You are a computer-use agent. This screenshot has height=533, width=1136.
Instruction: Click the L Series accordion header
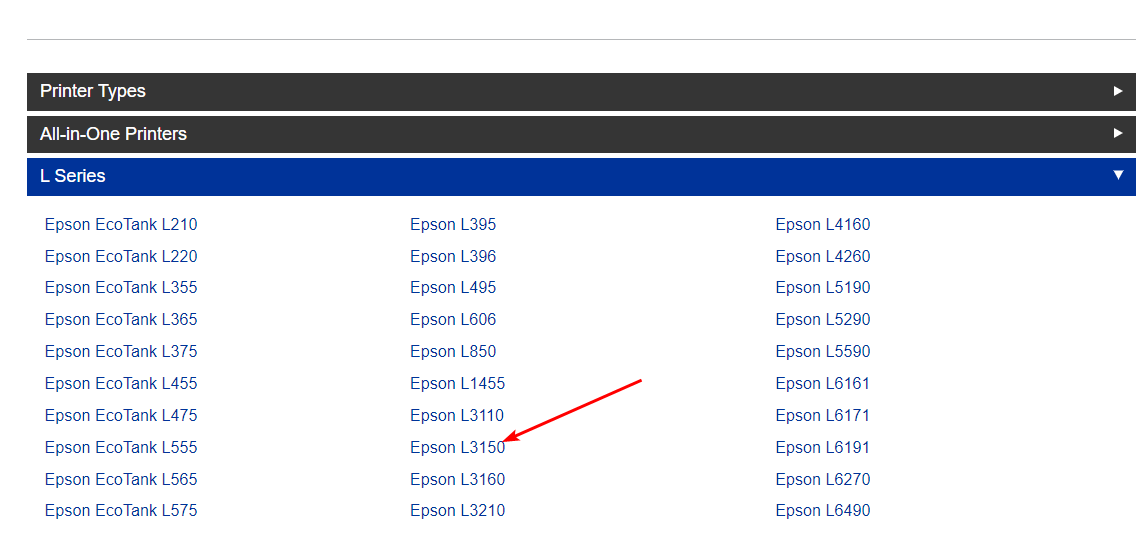tap(581, 176)
